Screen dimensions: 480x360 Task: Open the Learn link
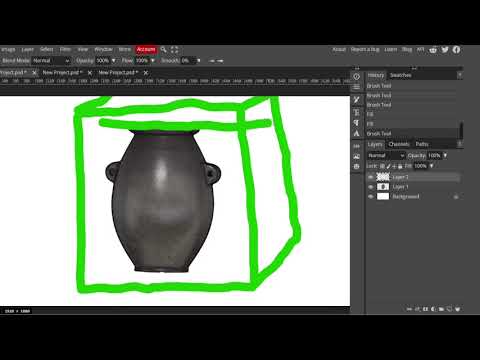pos(391,50)
